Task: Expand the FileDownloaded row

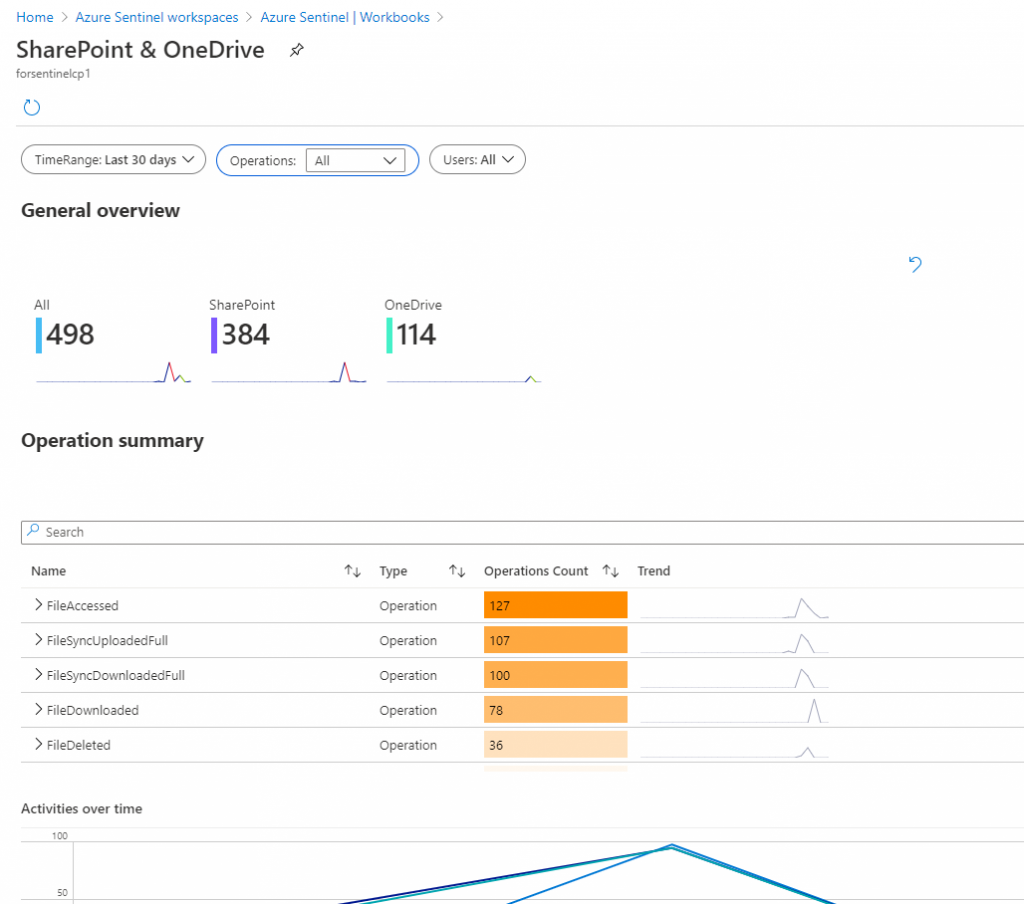Action: coord(39,709)
